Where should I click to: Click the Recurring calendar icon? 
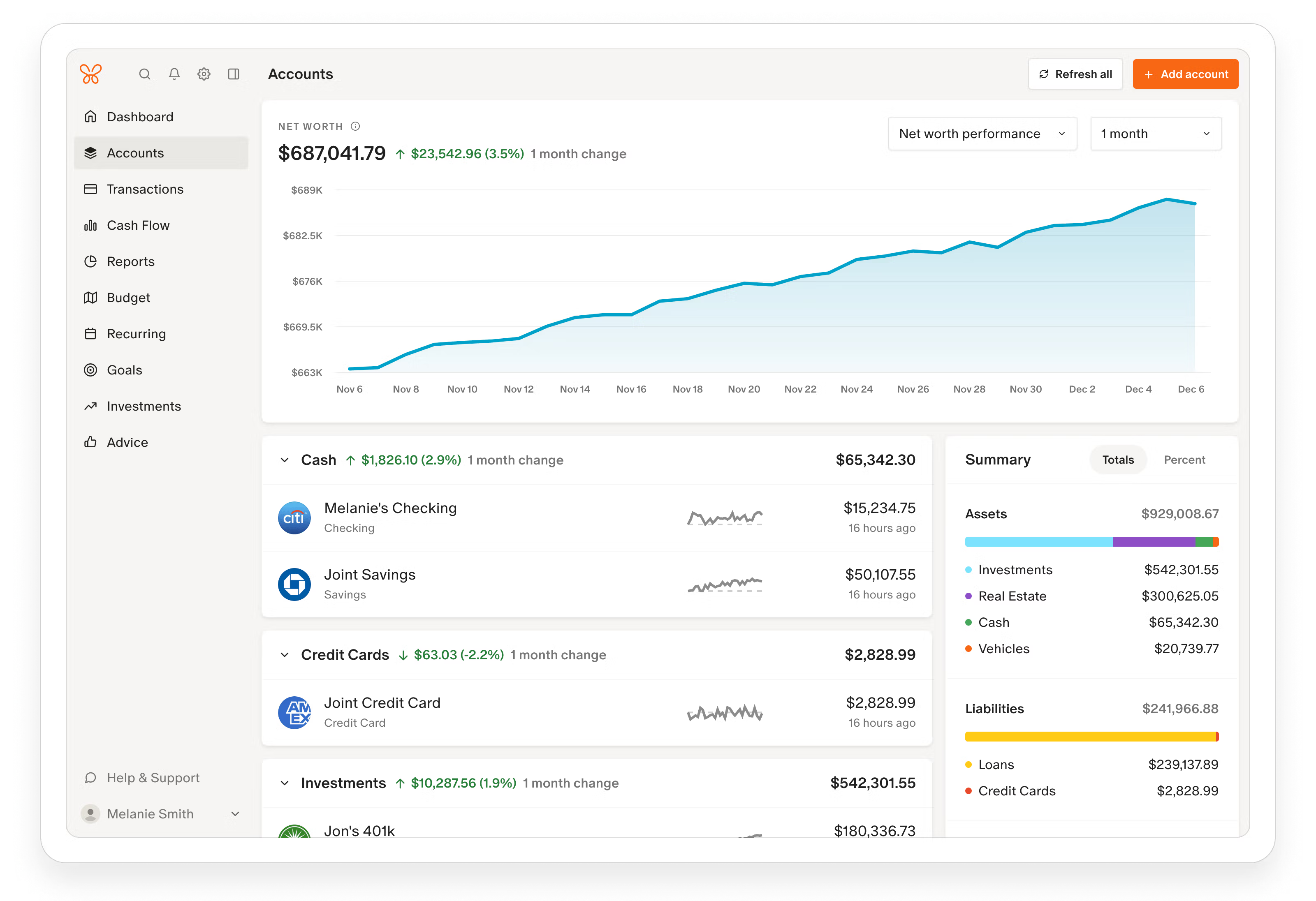[91, 333]
